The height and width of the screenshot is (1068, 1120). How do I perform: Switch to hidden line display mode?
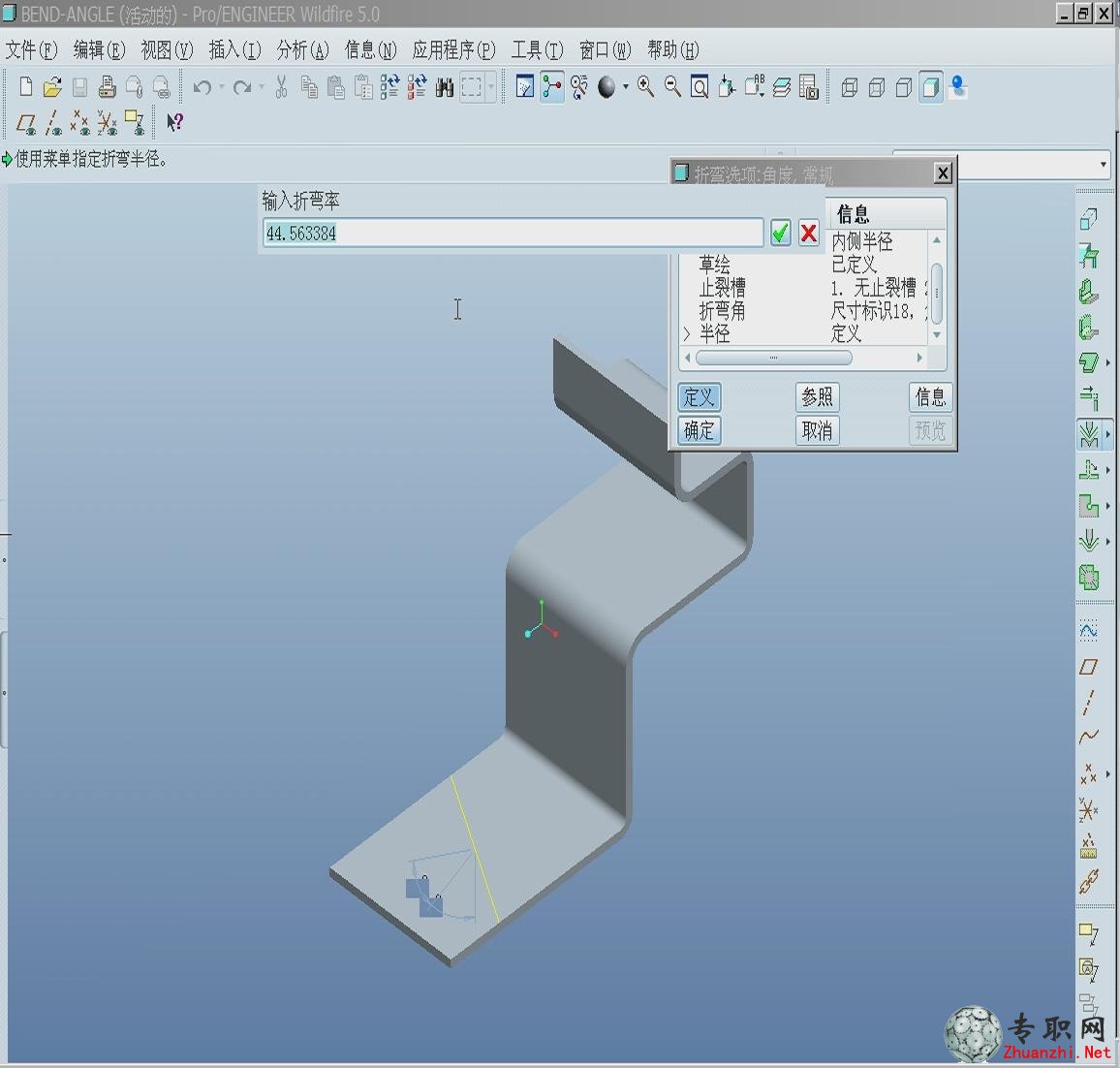(x=877, y=87)
